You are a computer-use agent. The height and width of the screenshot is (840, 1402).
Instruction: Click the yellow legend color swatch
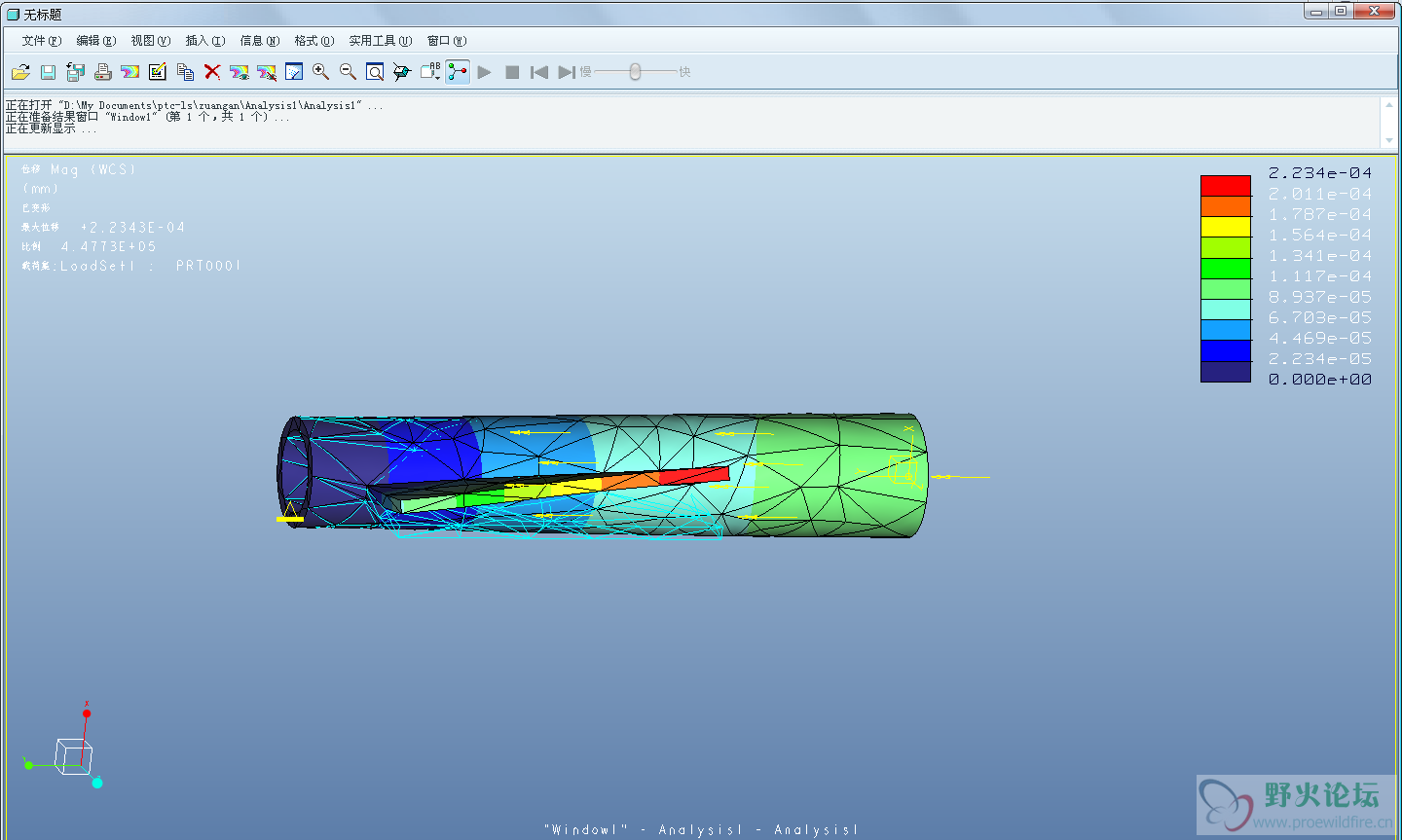coord(1226,227)
